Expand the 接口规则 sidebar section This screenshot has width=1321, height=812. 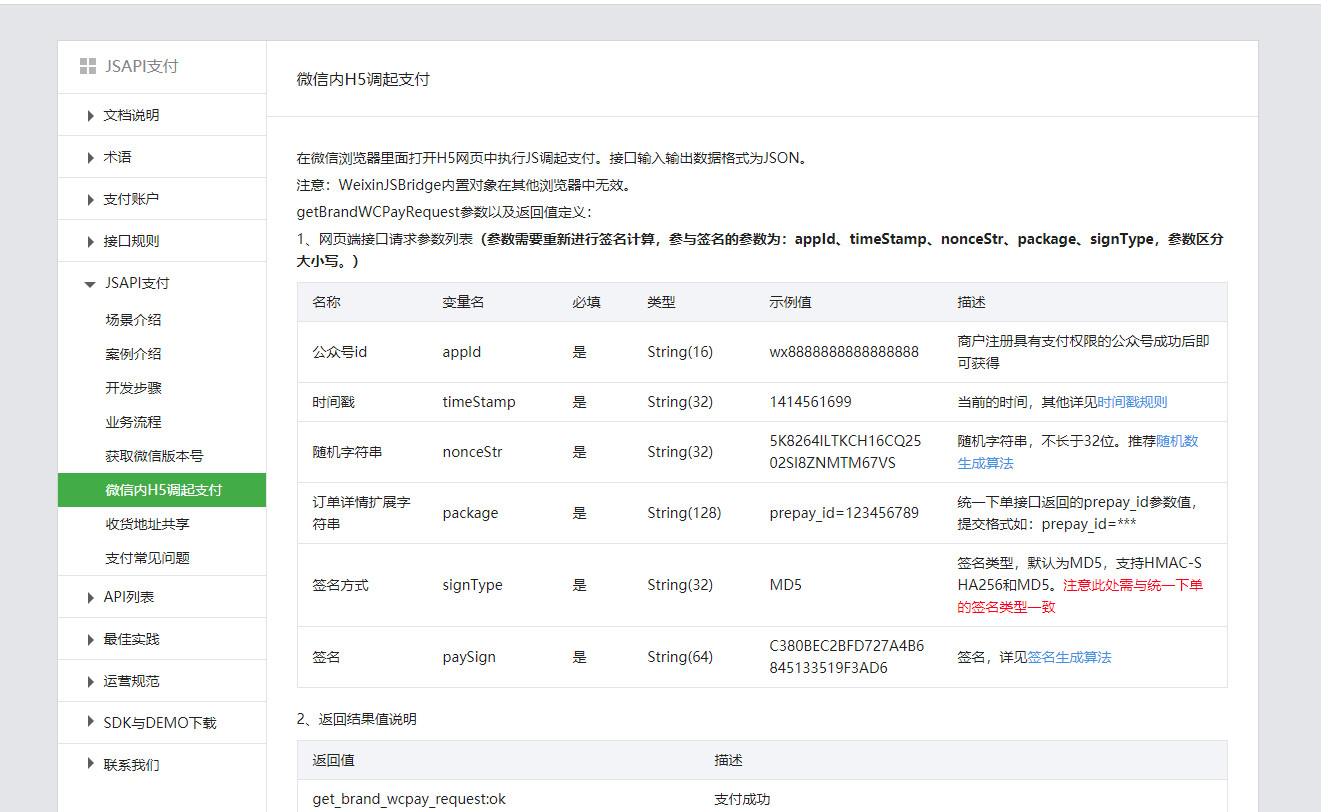pos(131,242)
